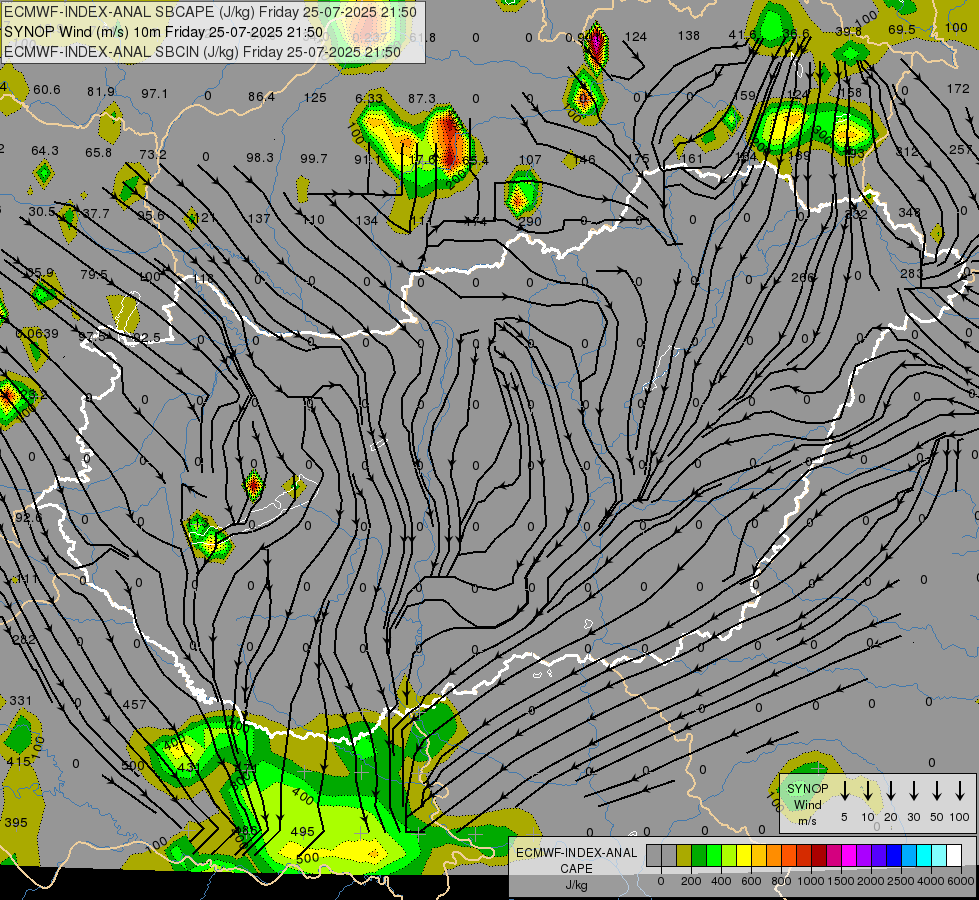Click the 99.7 value on the map

coord(313,159)
